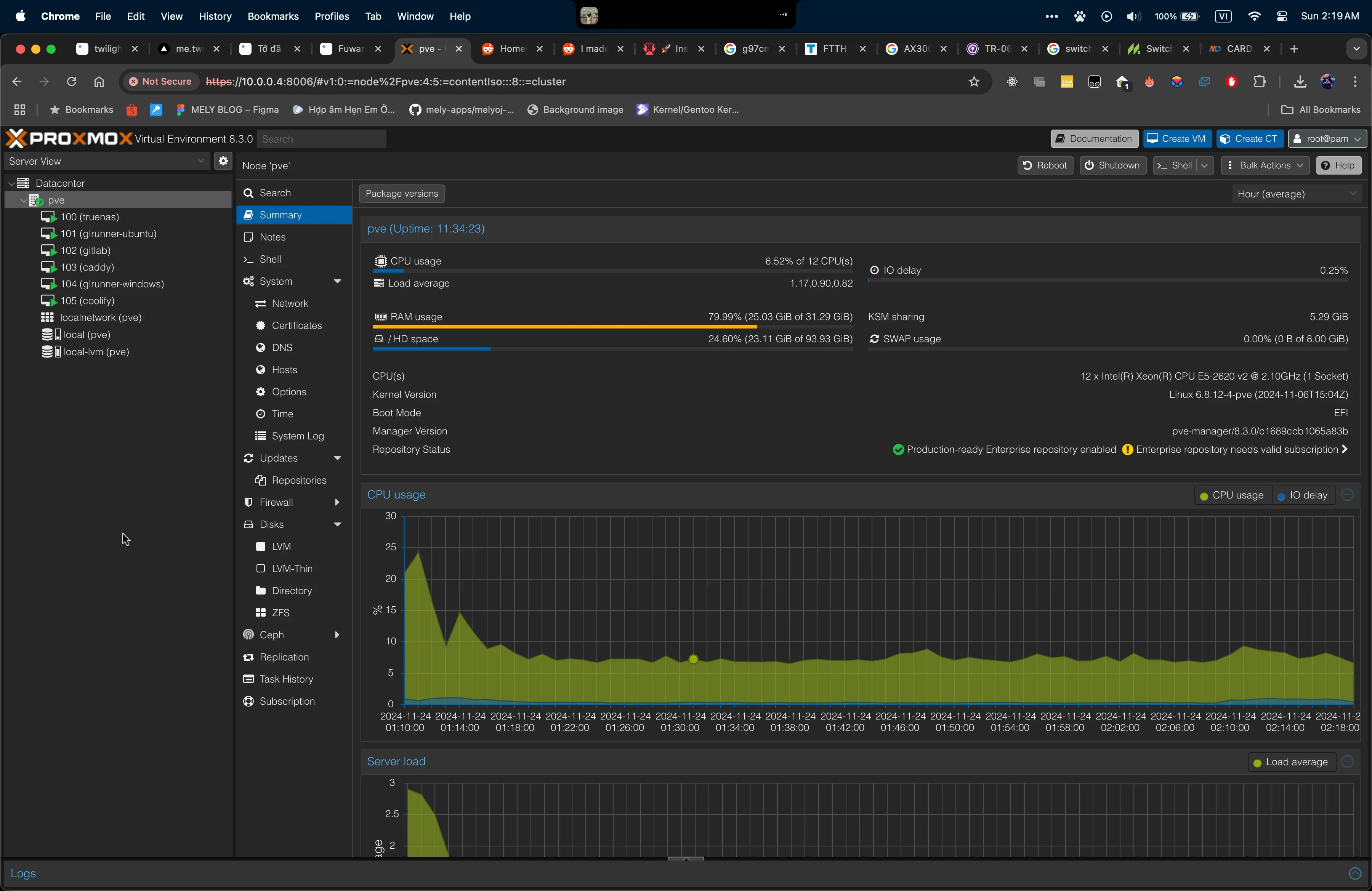
Task: Expand the Logs panel arrow
Action: (x=1355, y=873)
